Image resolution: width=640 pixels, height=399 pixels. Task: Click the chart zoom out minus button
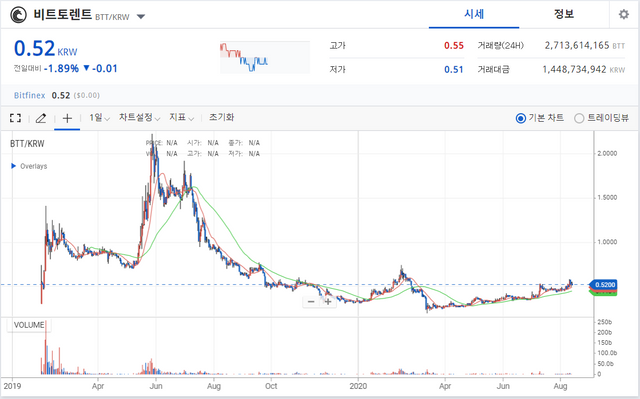click(x=311, y=301)
